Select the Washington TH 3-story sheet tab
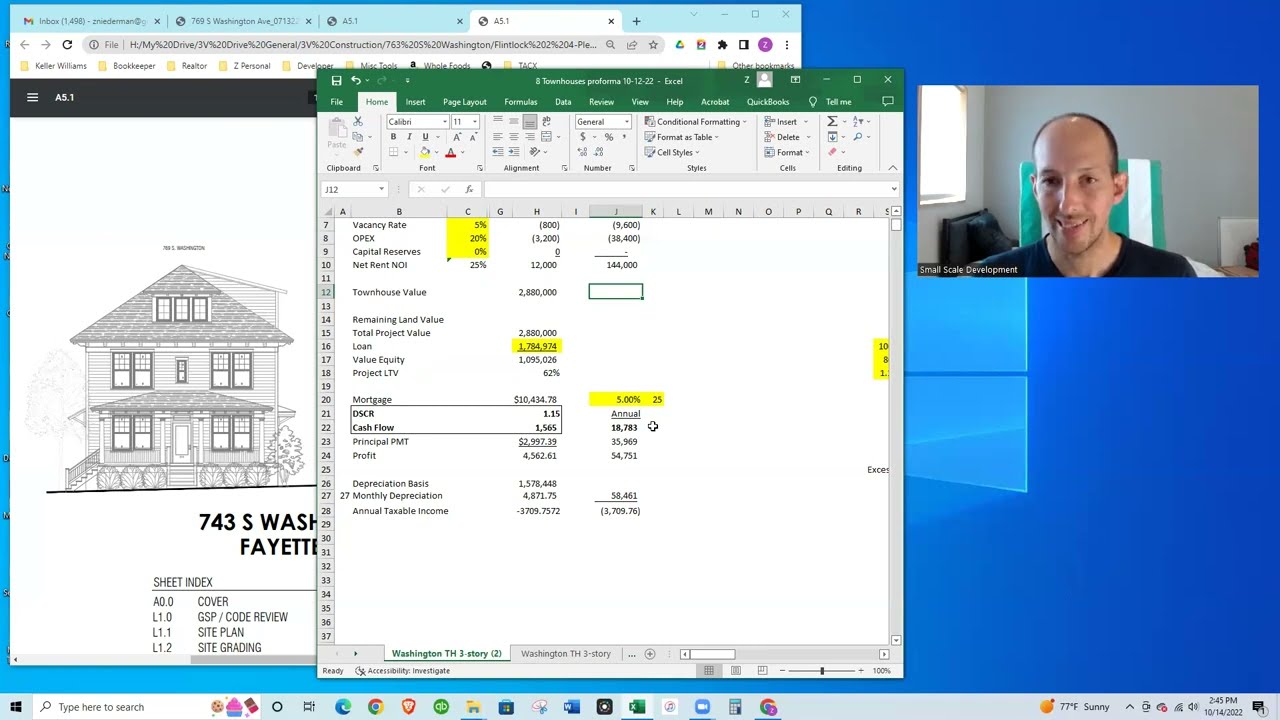 pyautogui.click(x=566, y=654)
